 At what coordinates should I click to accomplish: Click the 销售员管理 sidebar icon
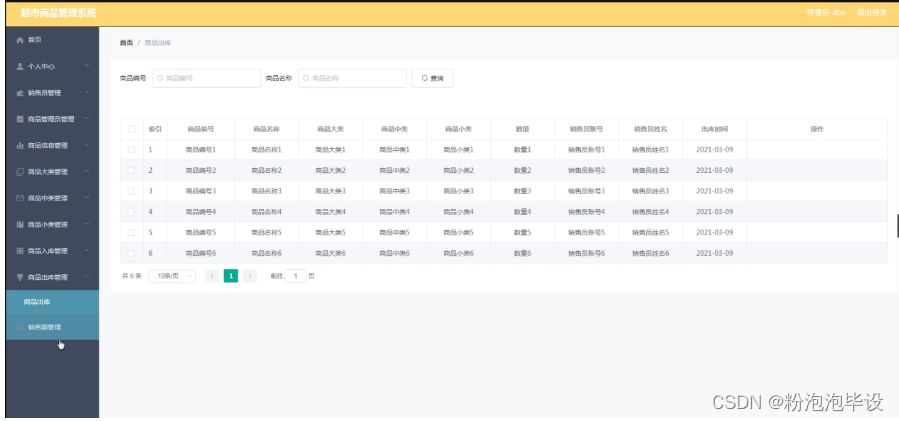[20, 93]
